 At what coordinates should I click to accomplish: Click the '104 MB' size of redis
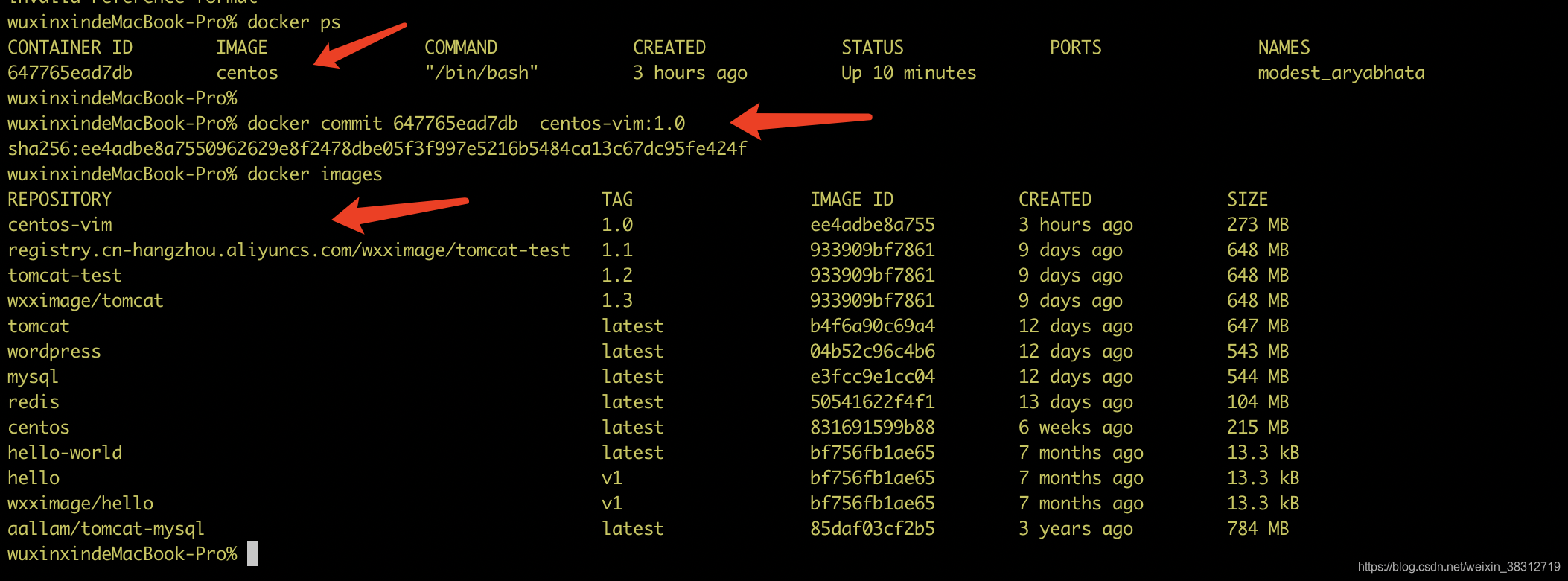(x=1258, y=402)
